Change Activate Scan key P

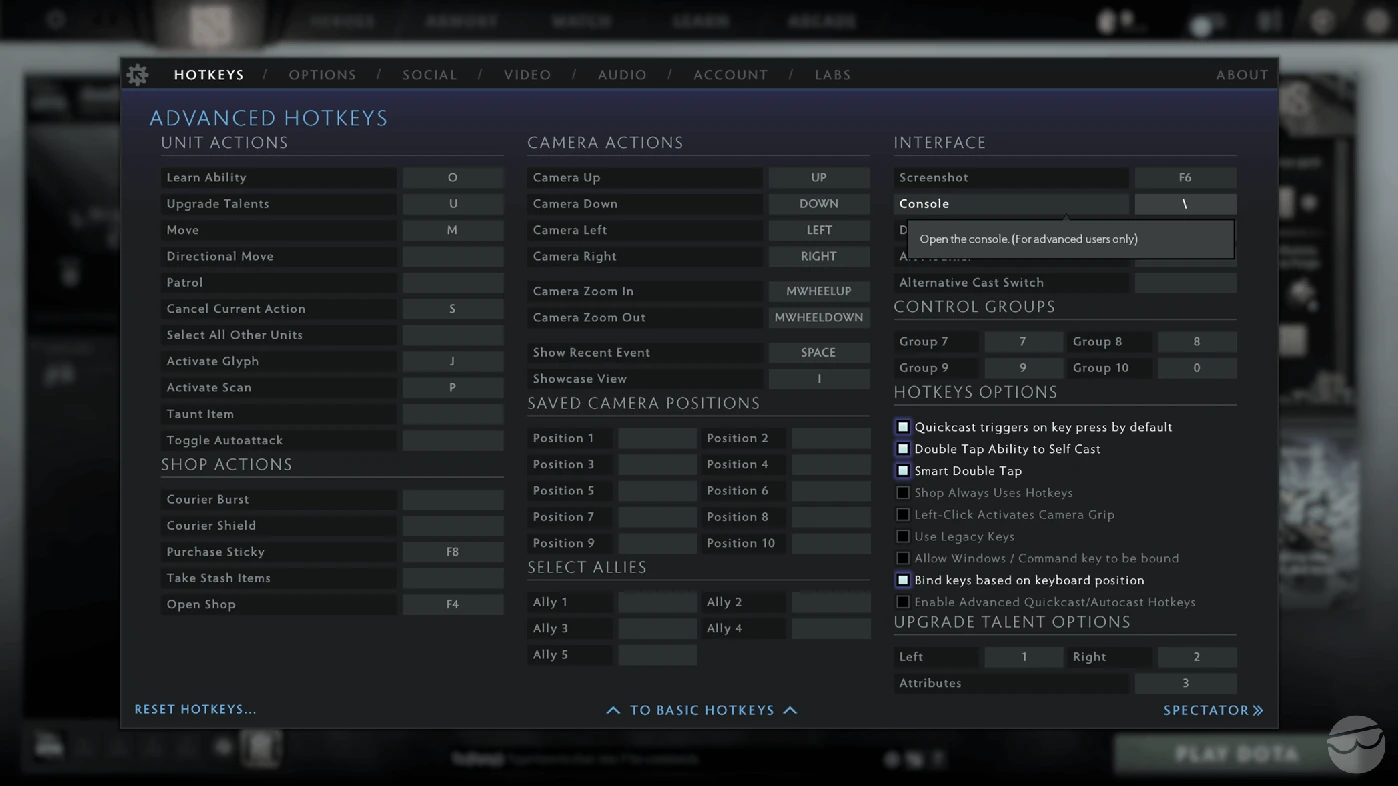453,388
